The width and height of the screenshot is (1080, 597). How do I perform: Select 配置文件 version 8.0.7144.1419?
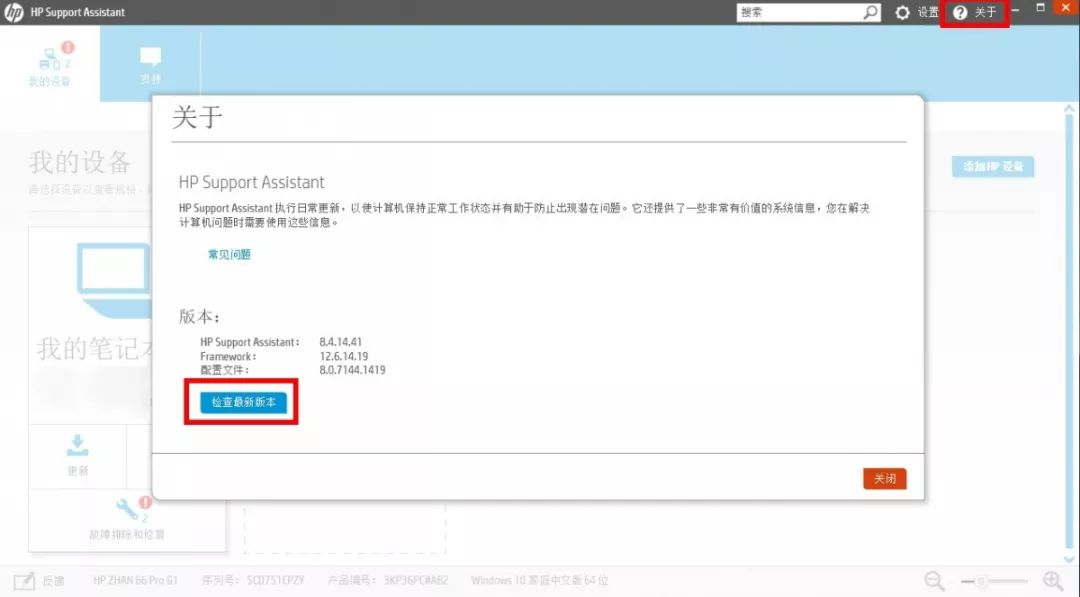click(352, 370)
